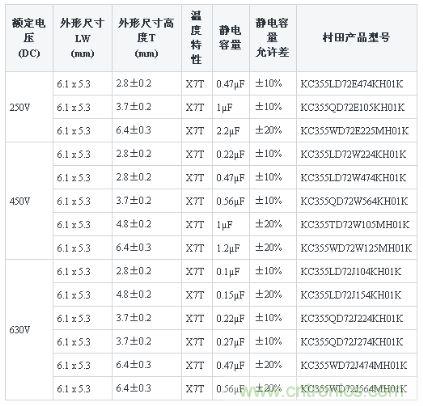
Task: Click product number KC355QD72E105KH01K
Action: [353, 107]
